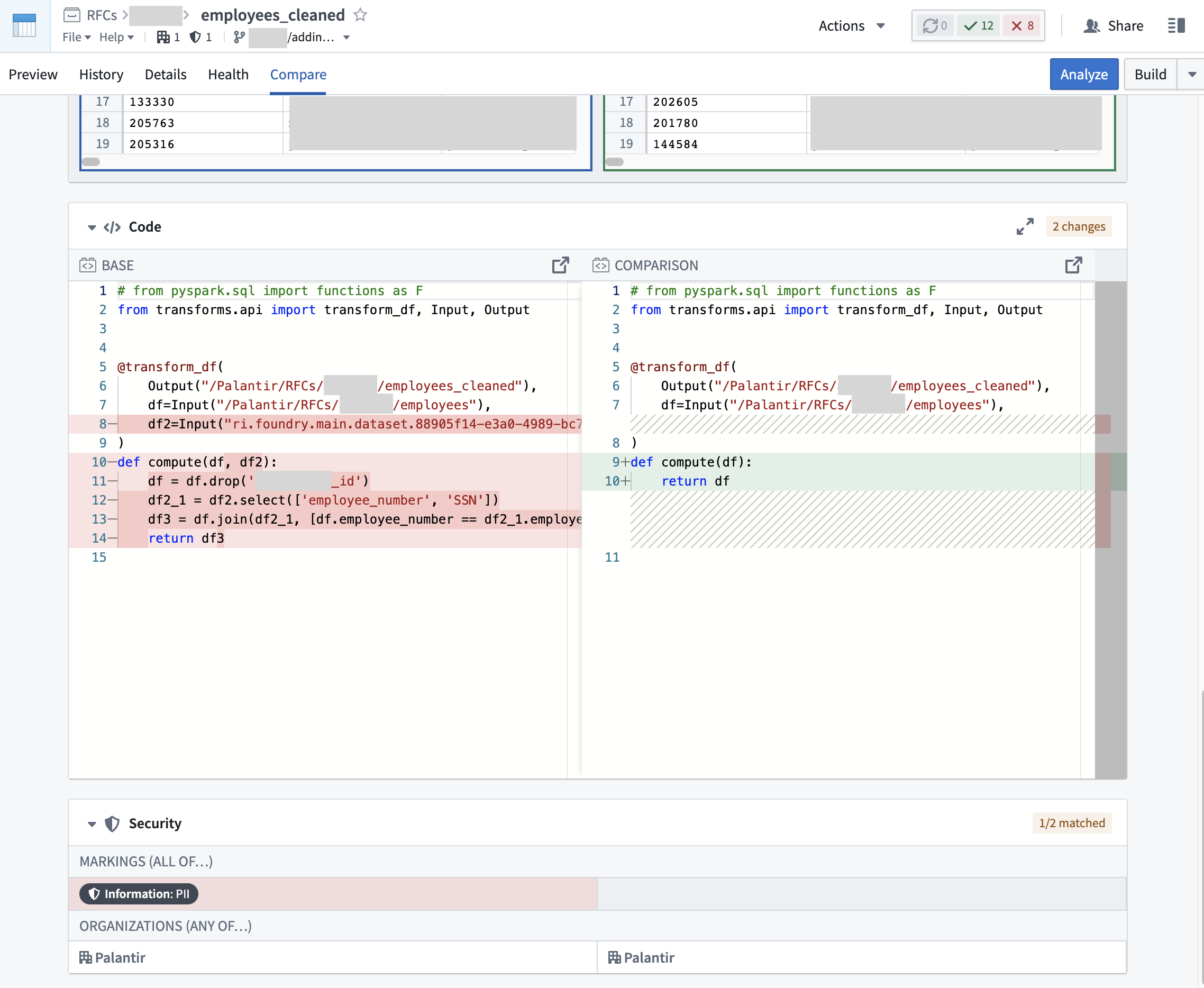Switch to the Health tab
This screenshot has height=988, width=1204.
tap(229, 75)
